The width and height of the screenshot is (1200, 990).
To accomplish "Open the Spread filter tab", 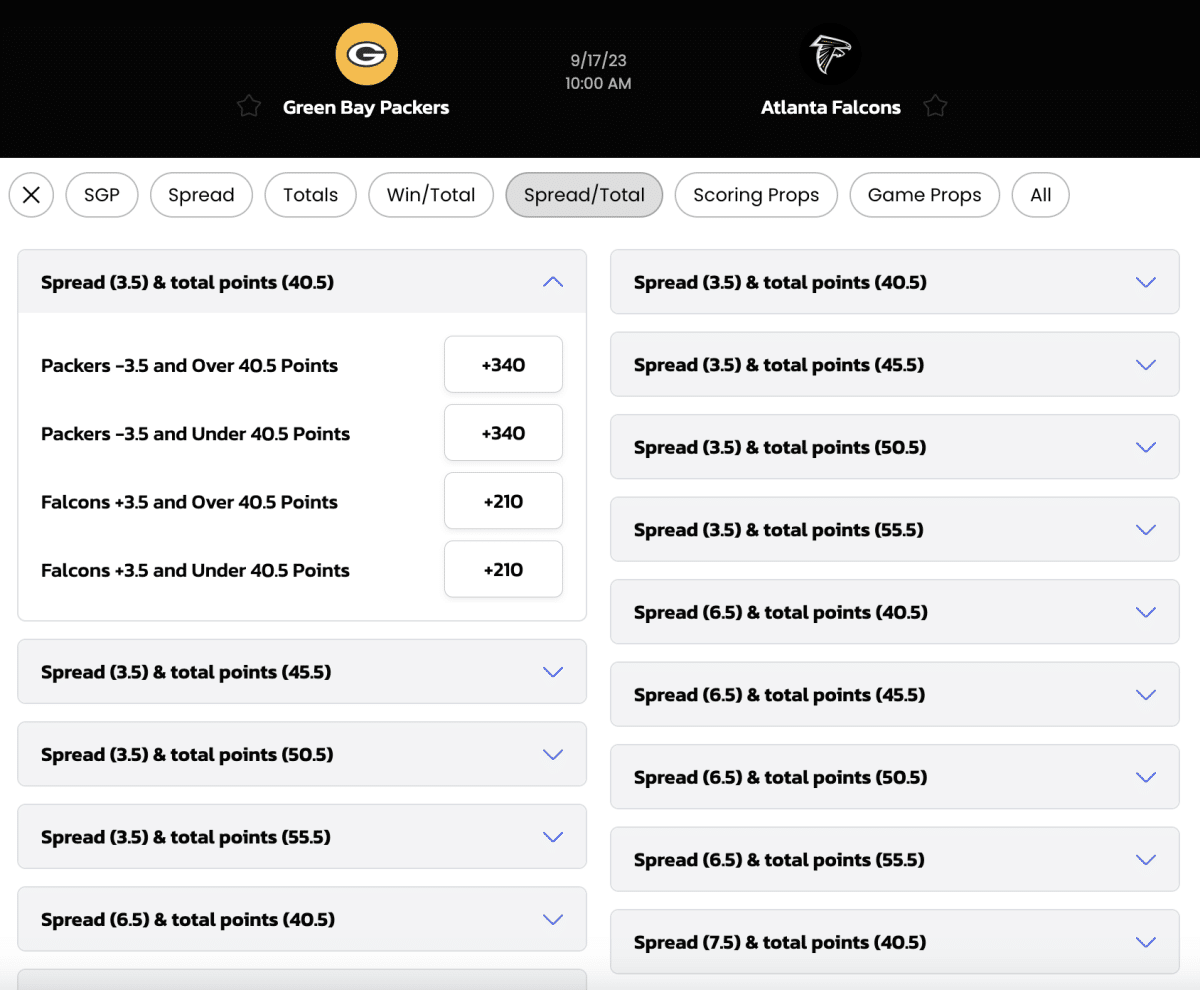I will point(201,195).
